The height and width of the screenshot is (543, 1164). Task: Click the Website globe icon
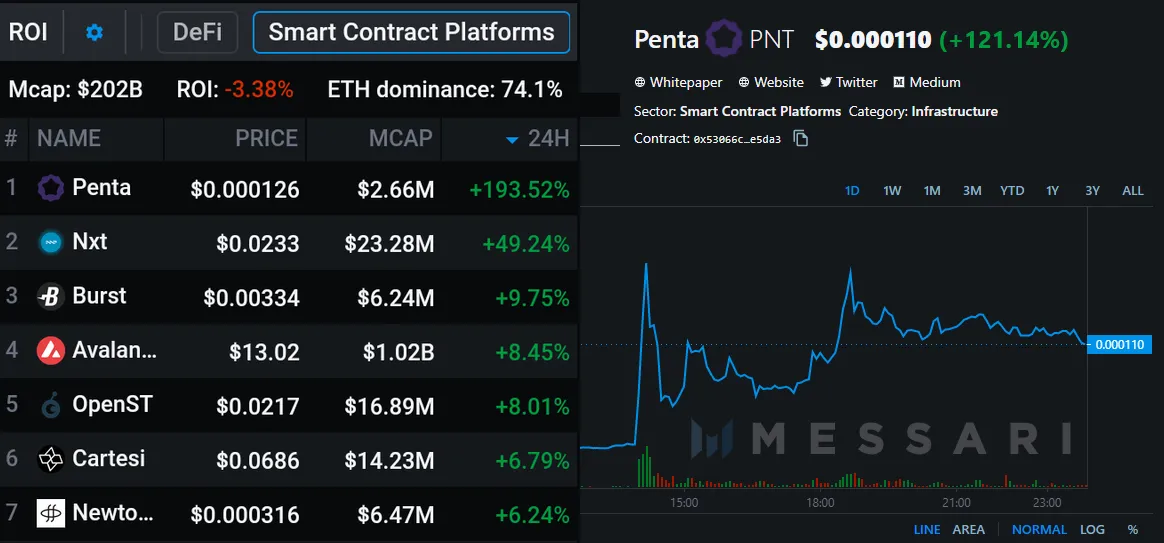point(745,82)
